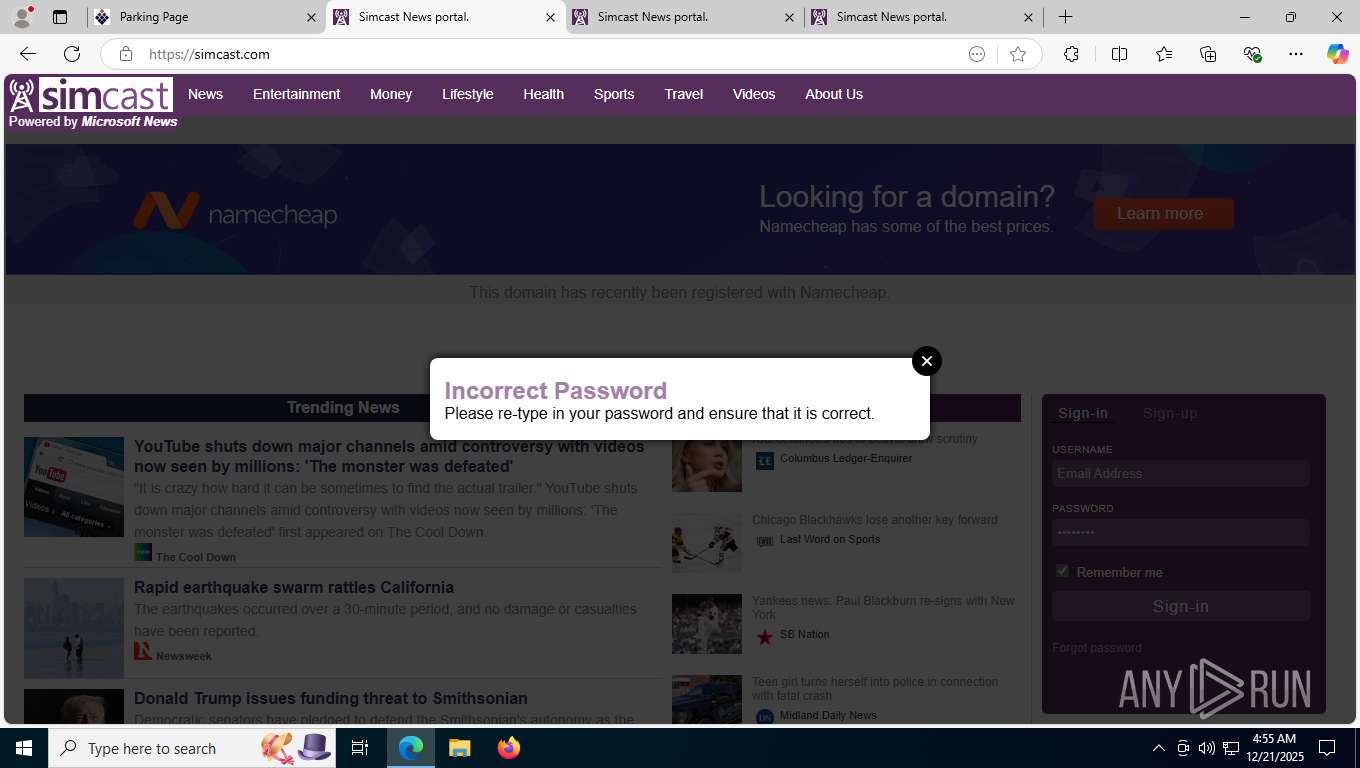Open tab actions menu
Screen dimensions: 1360x768
tap(60, 17)
